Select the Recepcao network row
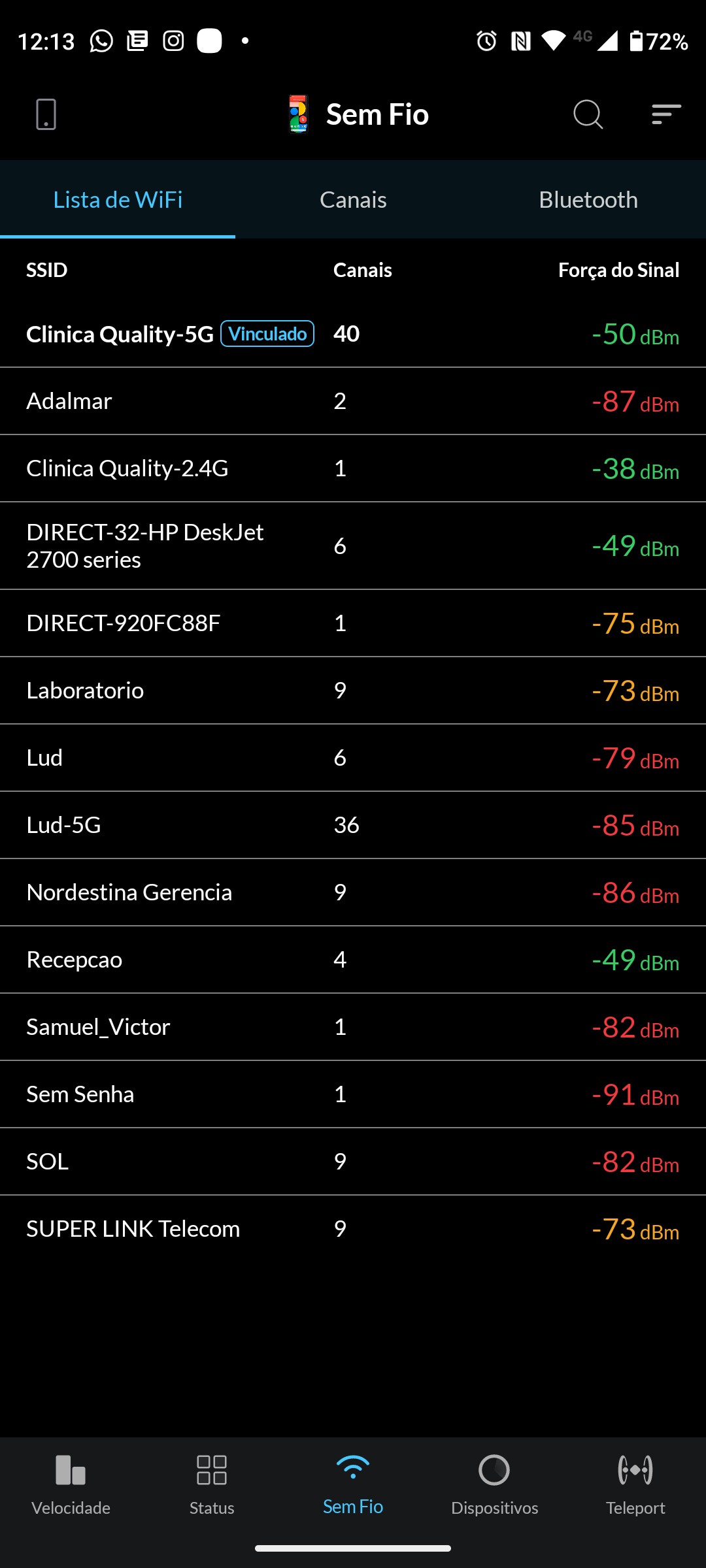The image size is (706, 1568). [x=75, y=960]
